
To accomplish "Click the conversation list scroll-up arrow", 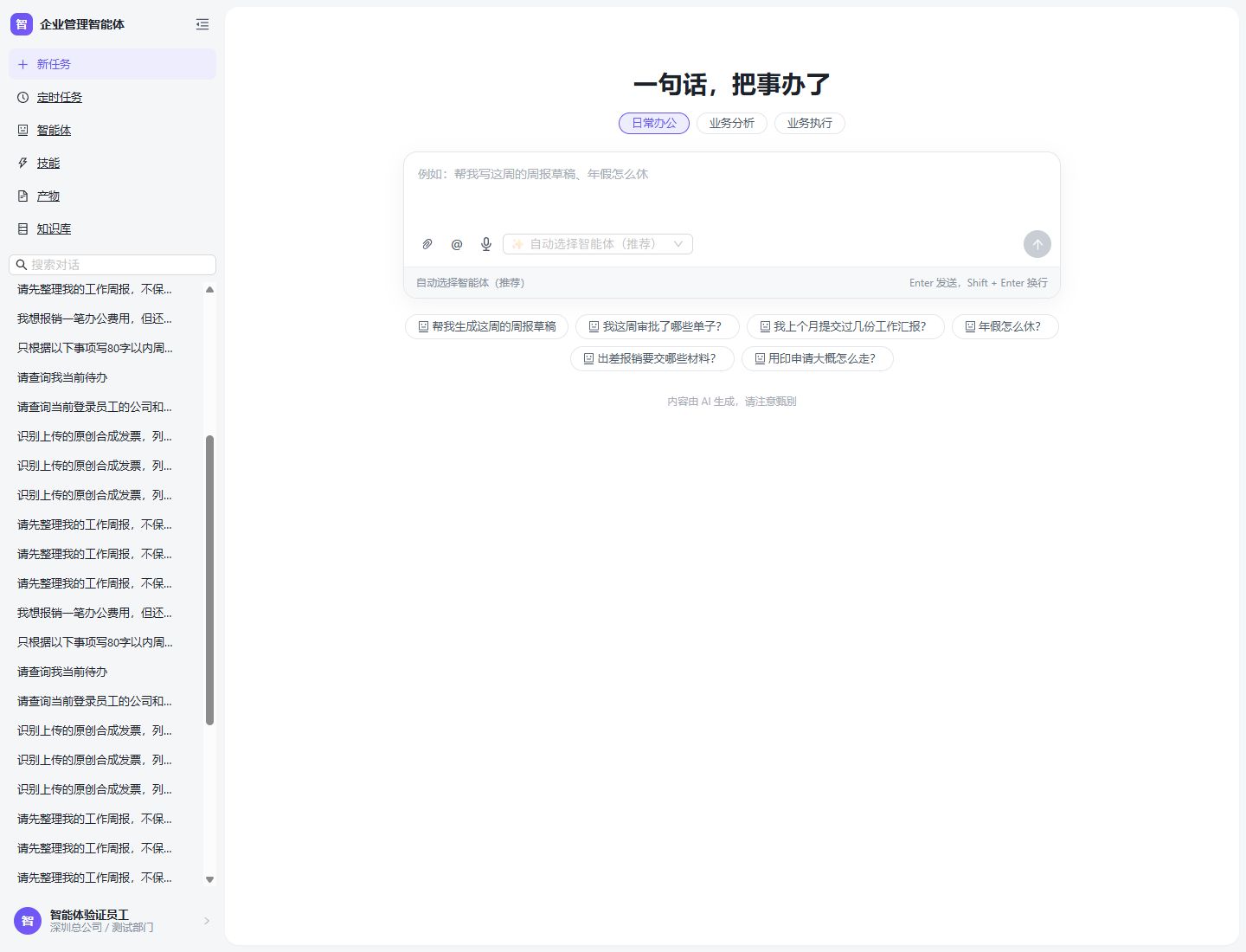I will (209, 289).
